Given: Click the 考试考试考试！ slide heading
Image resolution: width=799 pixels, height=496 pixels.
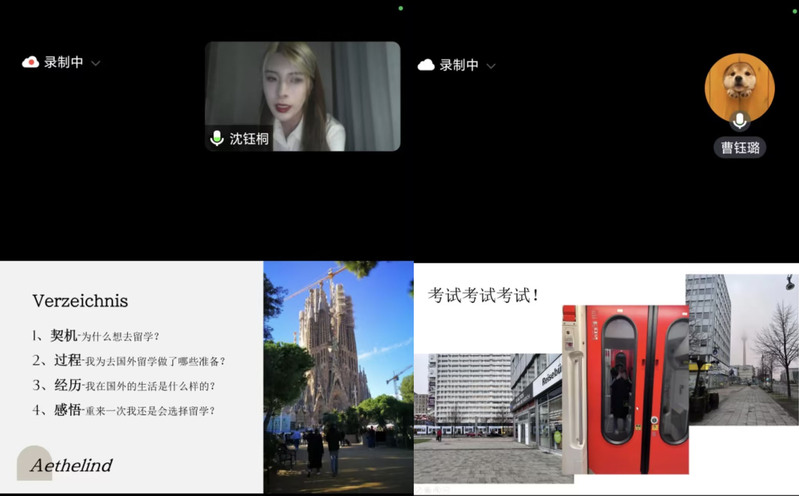Looking at the screenshot, I should click(484, 295).
